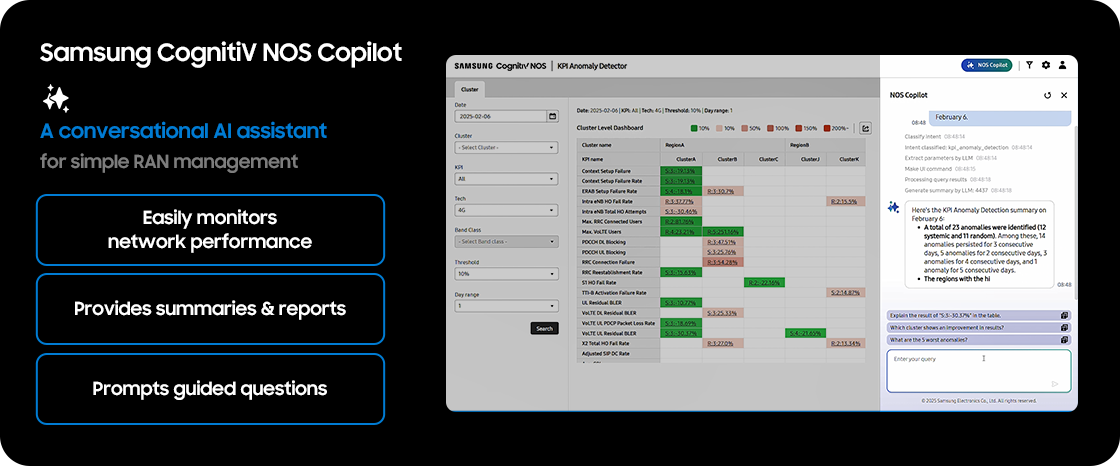Screen dimensions: 1120x466
Task: Open settings gear icon in header
Action: click(1046, 65)
